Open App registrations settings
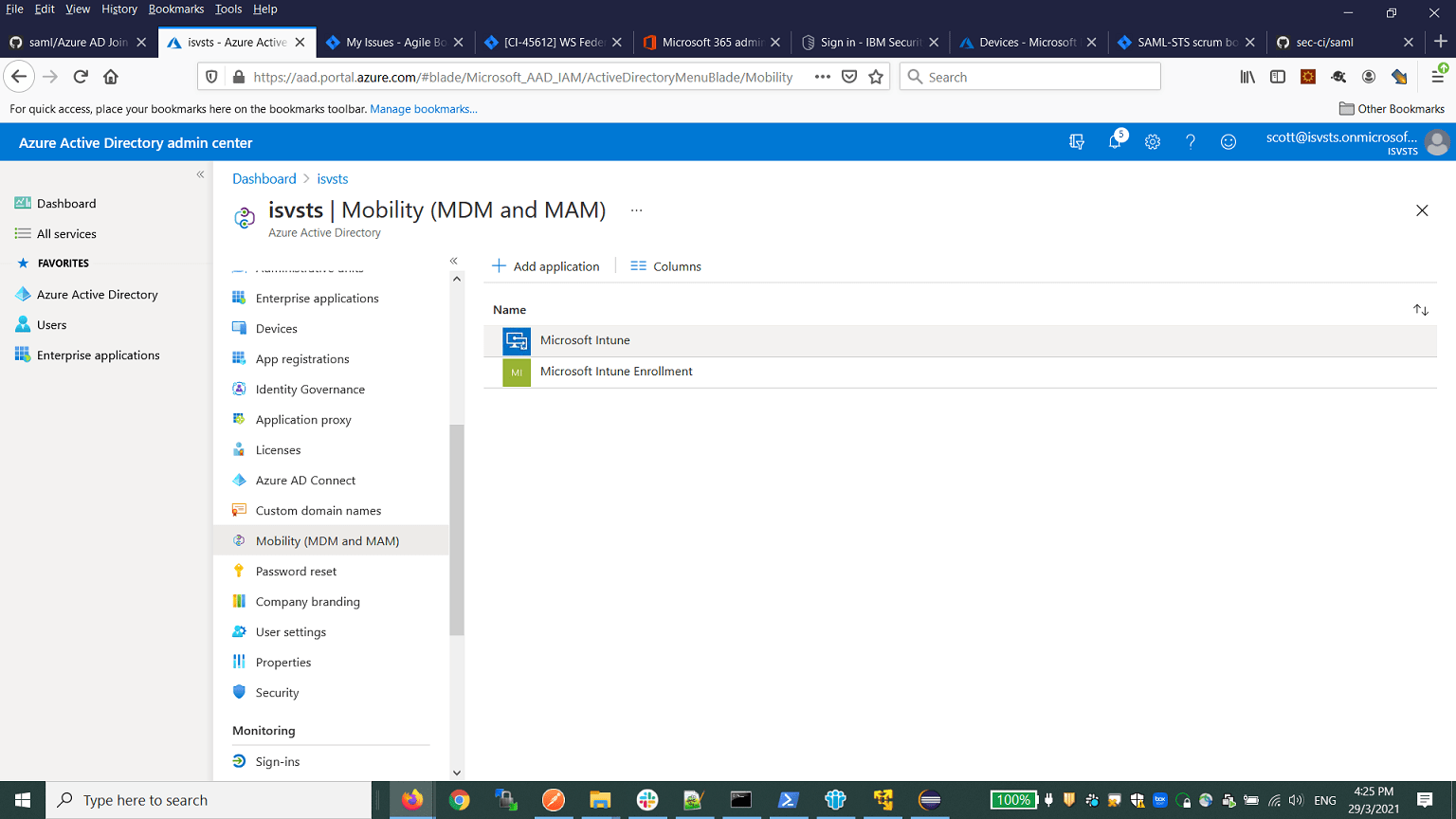Image resolution: width=1456 pixels, height=819 pixels. tap(302, 358)
